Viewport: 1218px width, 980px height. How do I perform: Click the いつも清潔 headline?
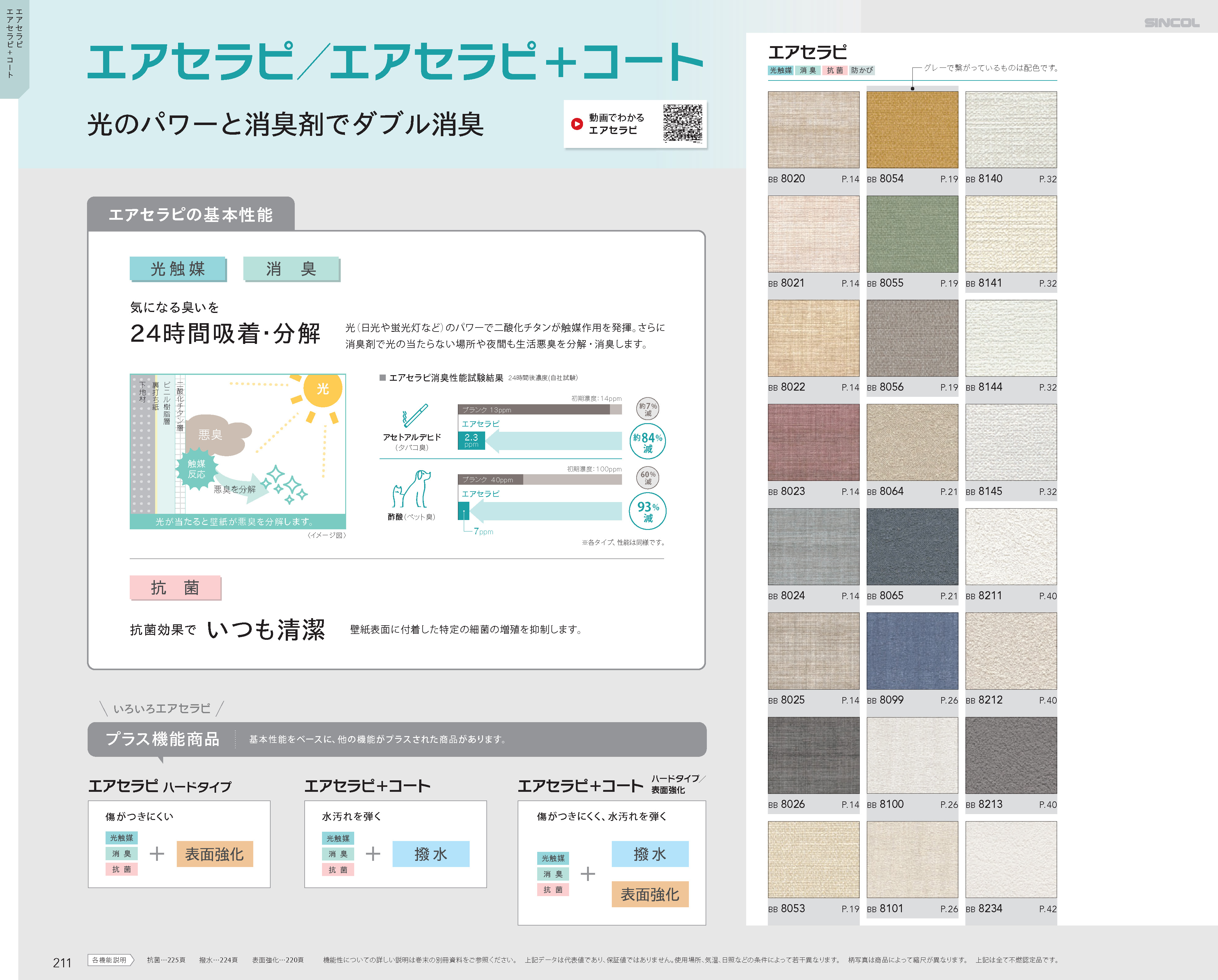click(266, 629)
